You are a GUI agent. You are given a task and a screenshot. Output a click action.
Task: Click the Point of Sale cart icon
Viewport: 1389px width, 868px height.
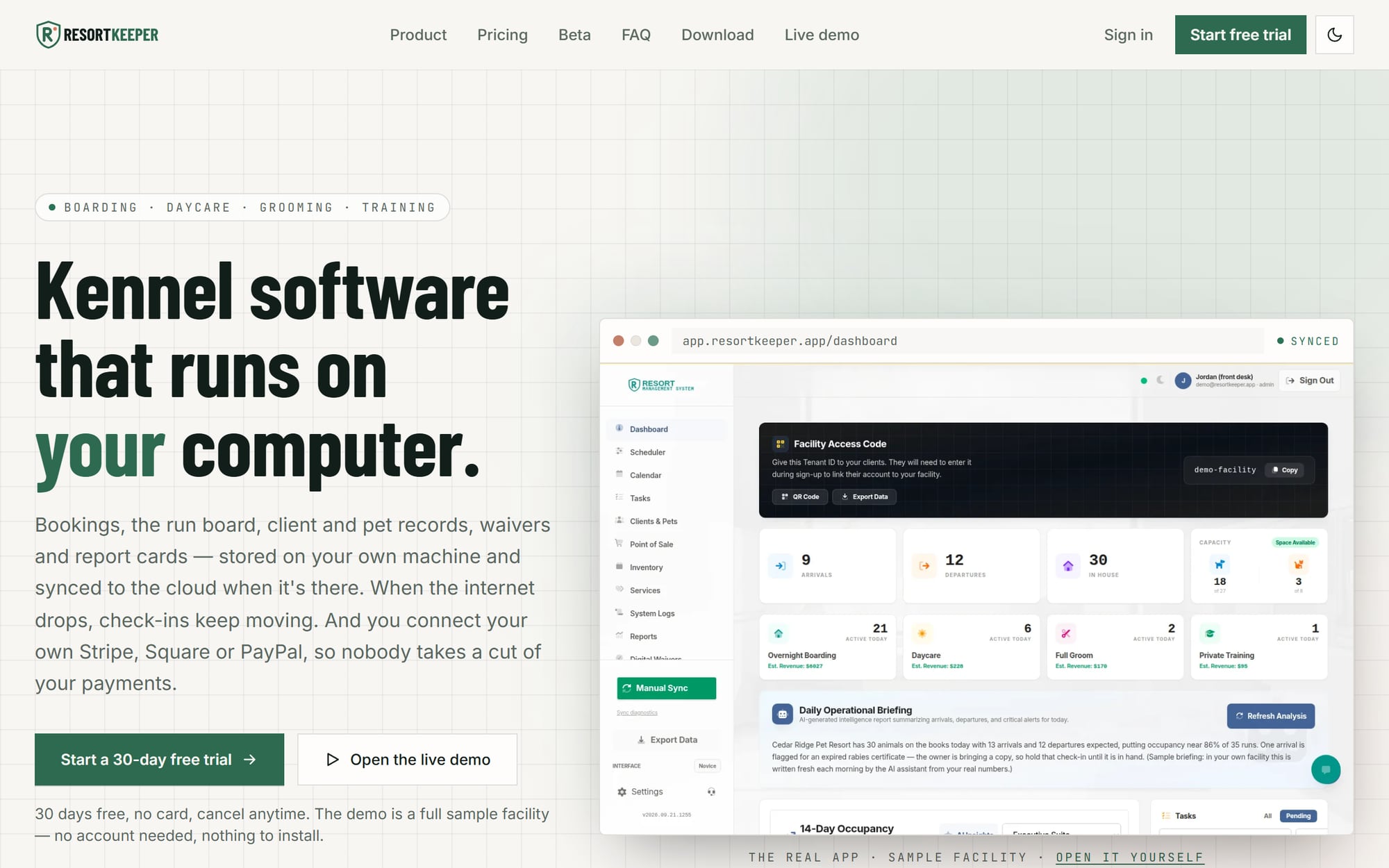(619, 543)
